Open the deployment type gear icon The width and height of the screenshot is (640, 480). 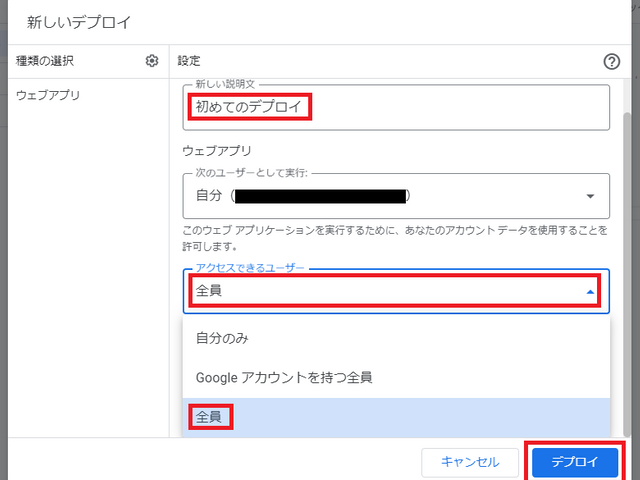(152, 61)
